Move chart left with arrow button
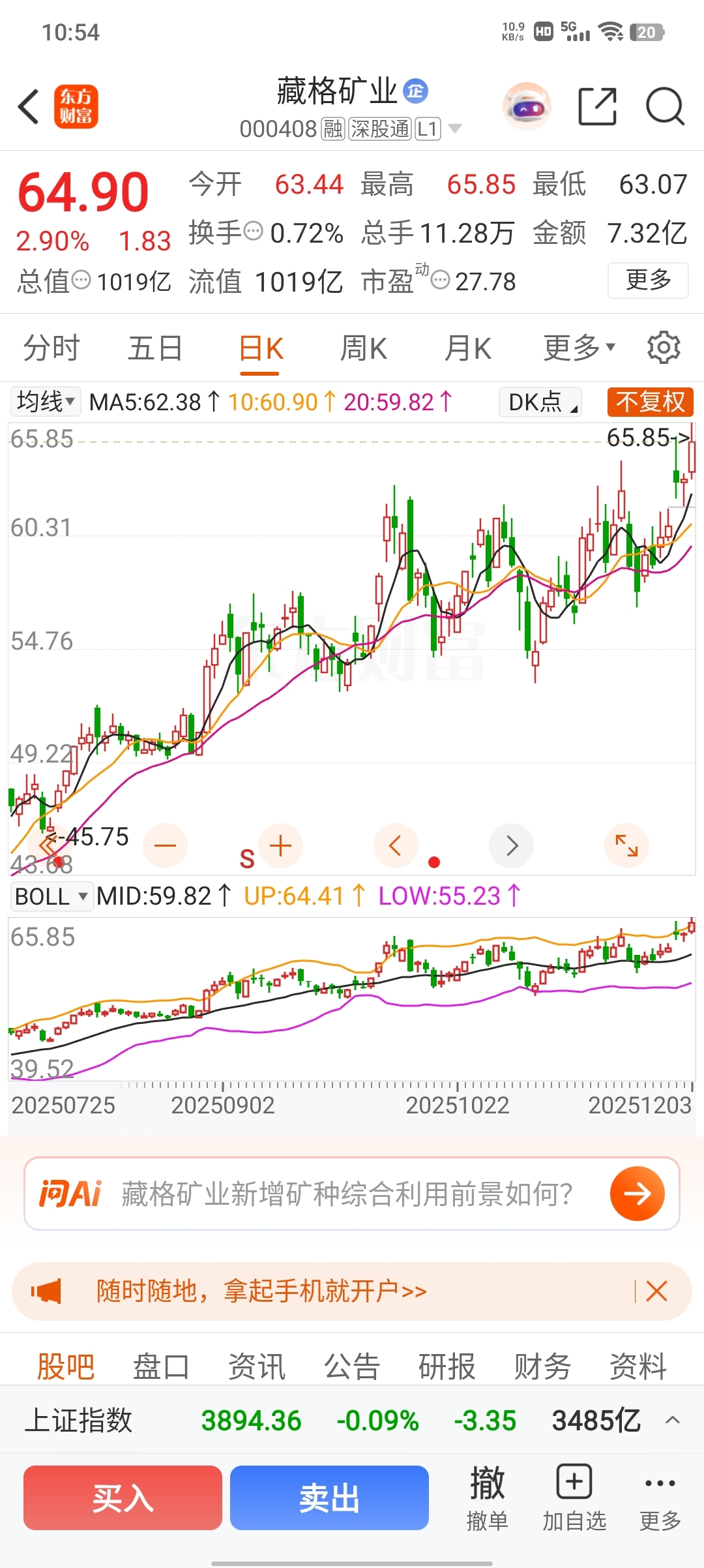The image size is (704, 1568). tap(395, 846)
